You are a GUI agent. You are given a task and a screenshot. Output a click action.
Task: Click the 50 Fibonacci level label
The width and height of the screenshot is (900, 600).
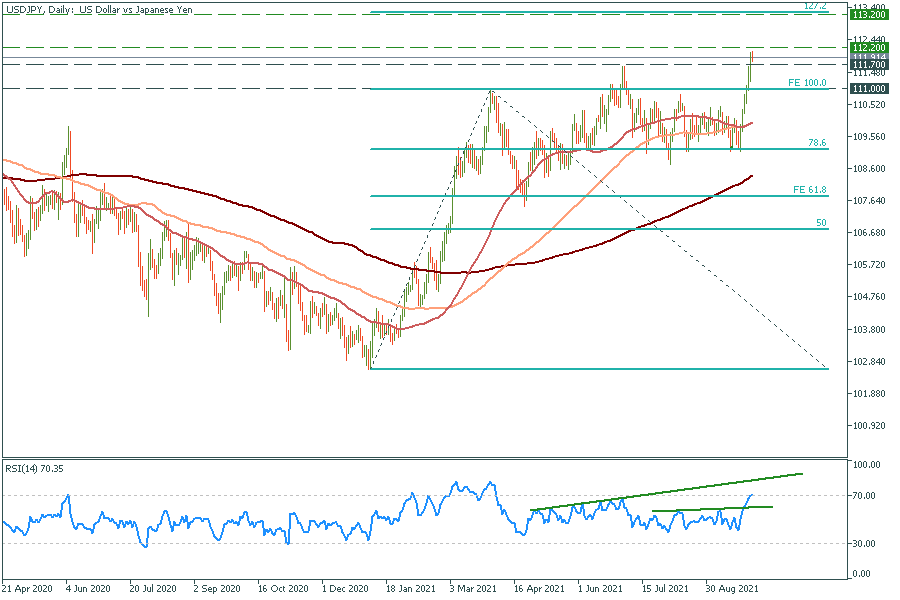tap(820, 222)
